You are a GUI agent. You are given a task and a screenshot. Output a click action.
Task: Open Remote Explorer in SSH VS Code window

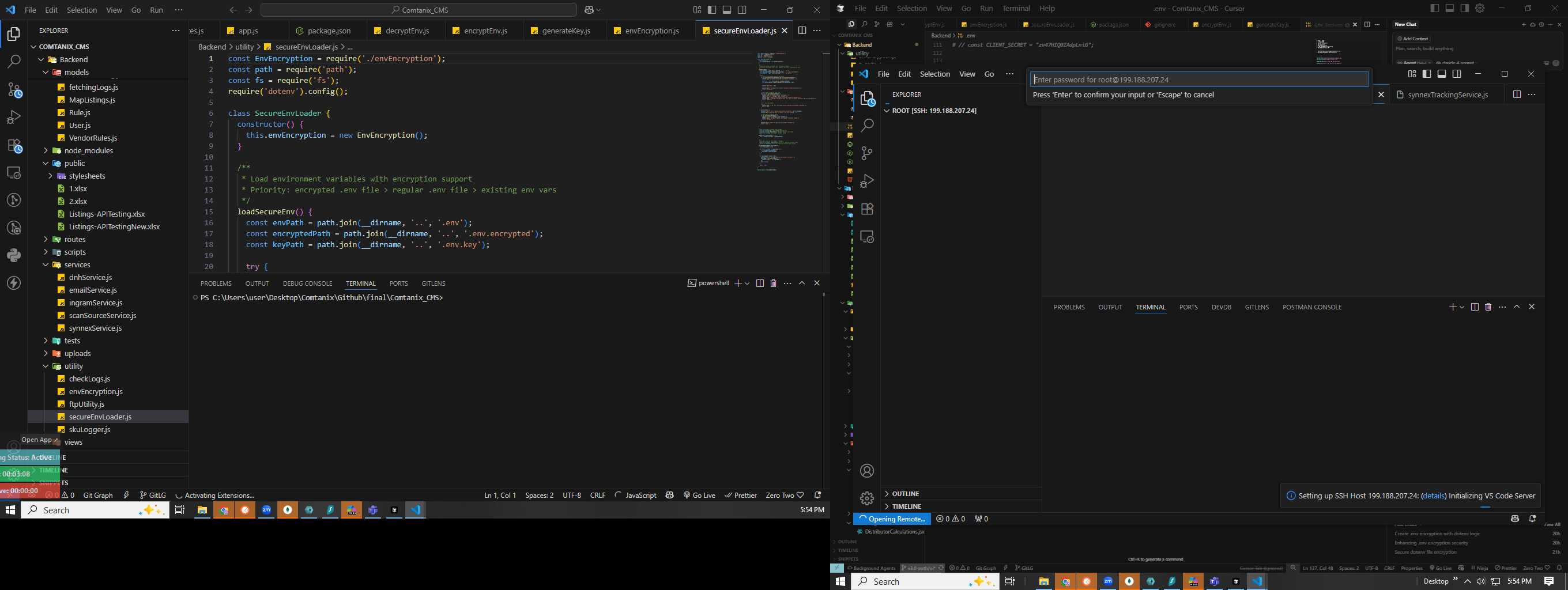[x=867, y=237]
